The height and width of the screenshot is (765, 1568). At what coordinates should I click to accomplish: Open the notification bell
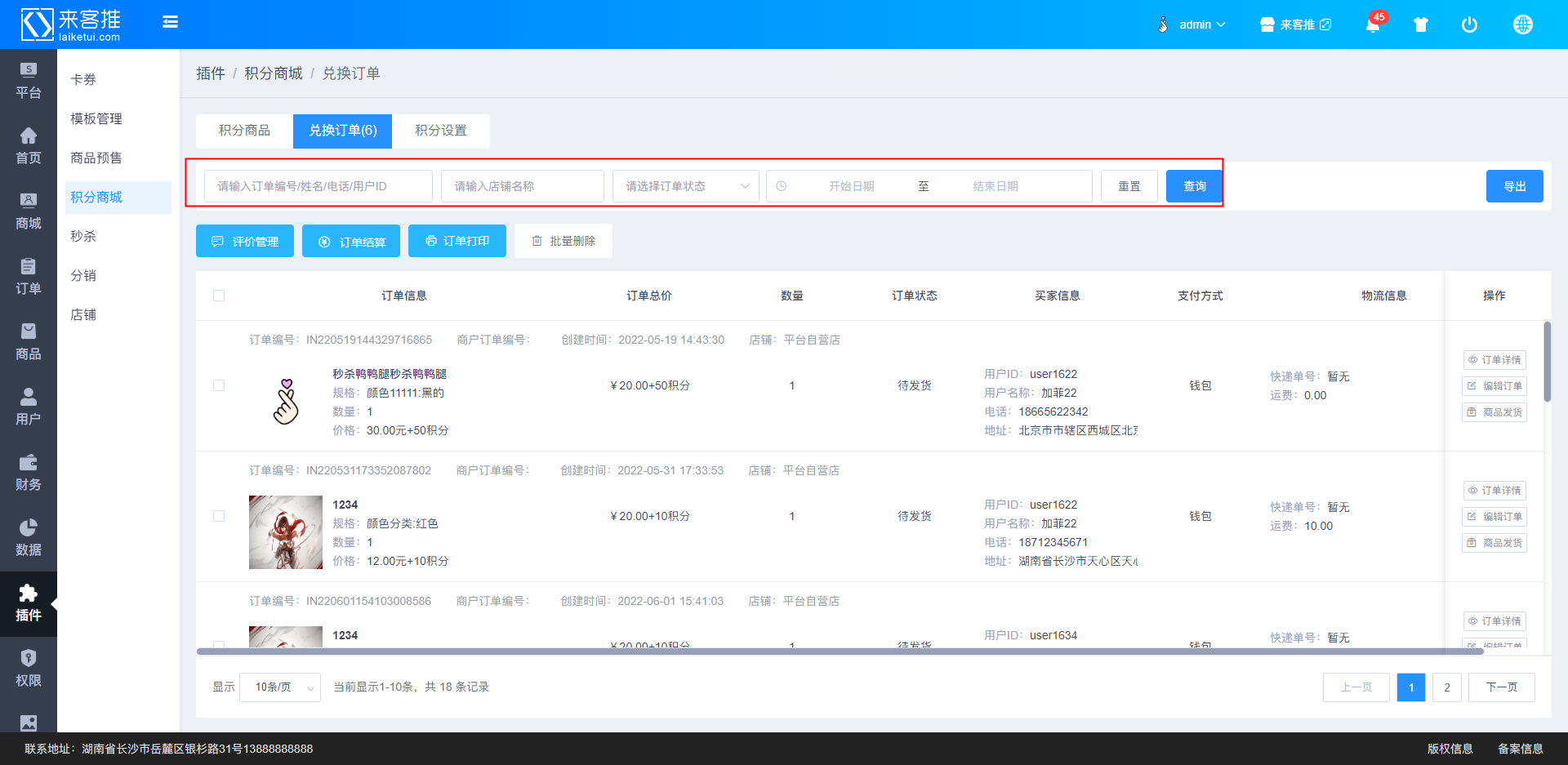(1373, 24)
